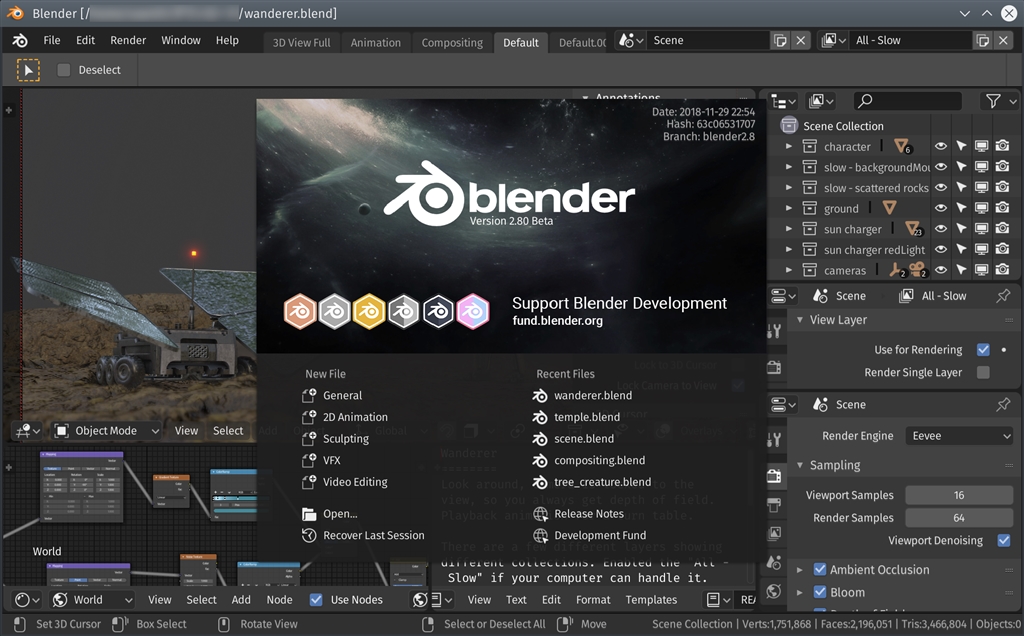This screenshot has height=636, width=1024.
Task: Open the Output printer properties tab
Action: tap(774, 504)
